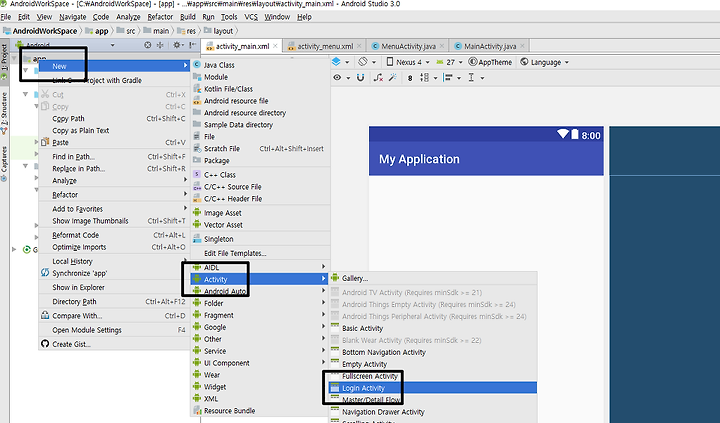Open the Navigate menu
This screenshot has width=720, height=423.
tap(73, 17)
